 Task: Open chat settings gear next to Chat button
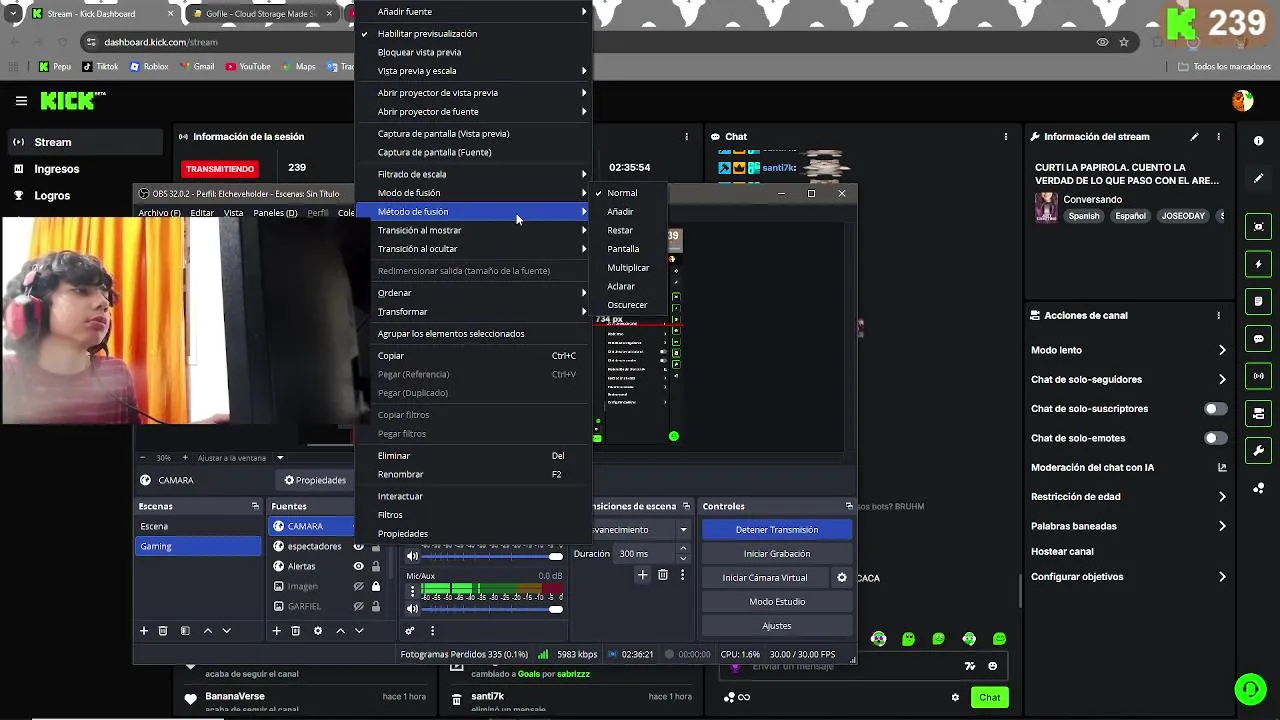(x=955, y=697)
